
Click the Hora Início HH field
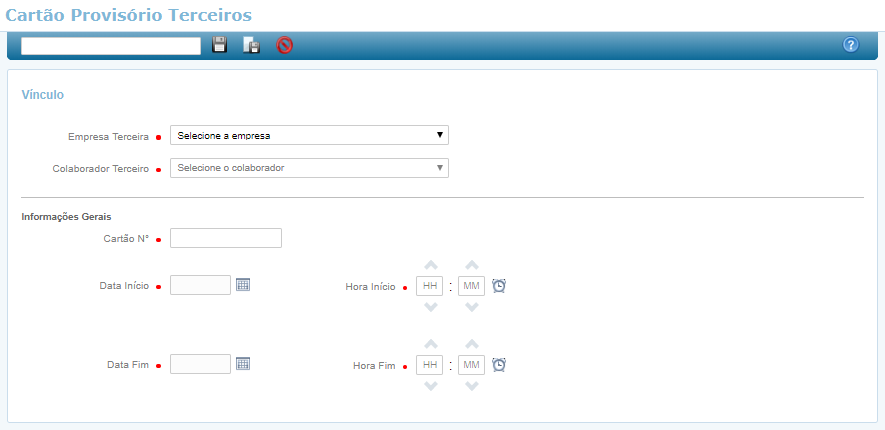point(430,286)
